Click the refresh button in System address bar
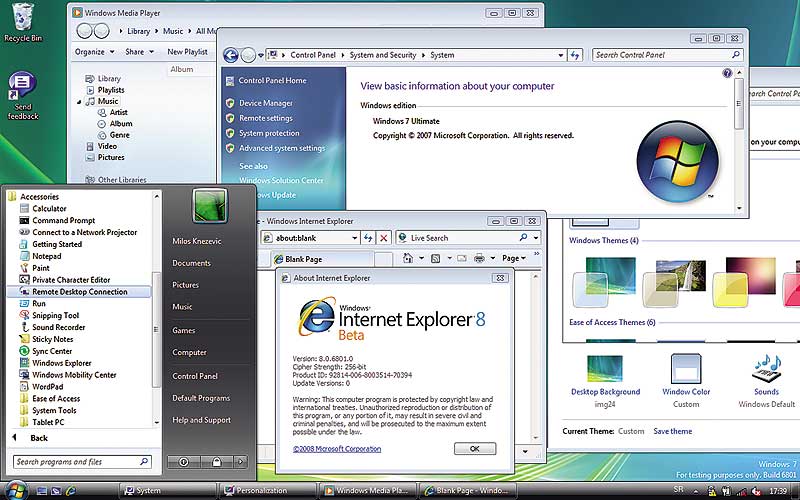 576,55
